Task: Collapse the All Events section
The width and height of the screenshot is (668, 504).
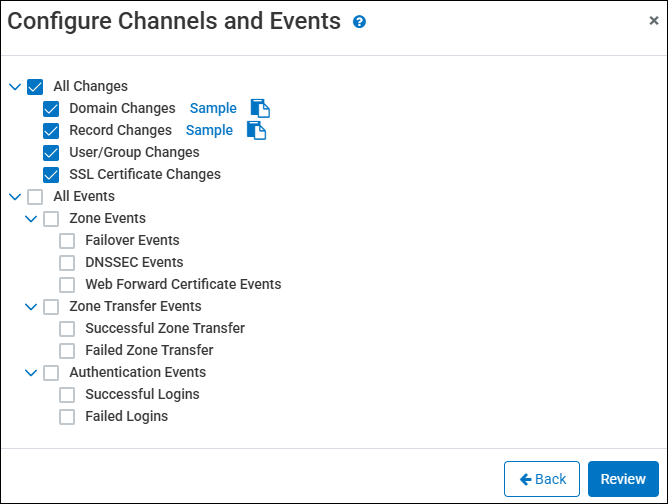Action: (15, 197)
